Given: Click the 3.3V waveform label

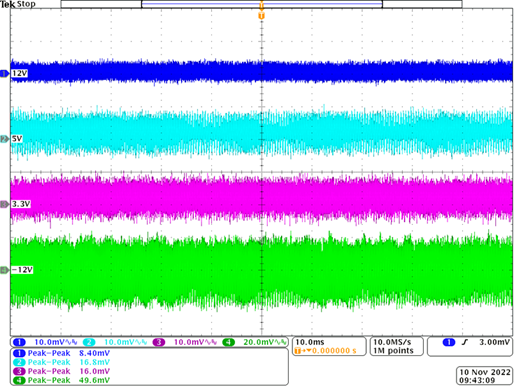Looking at the screenshot, I should [21, 204].
